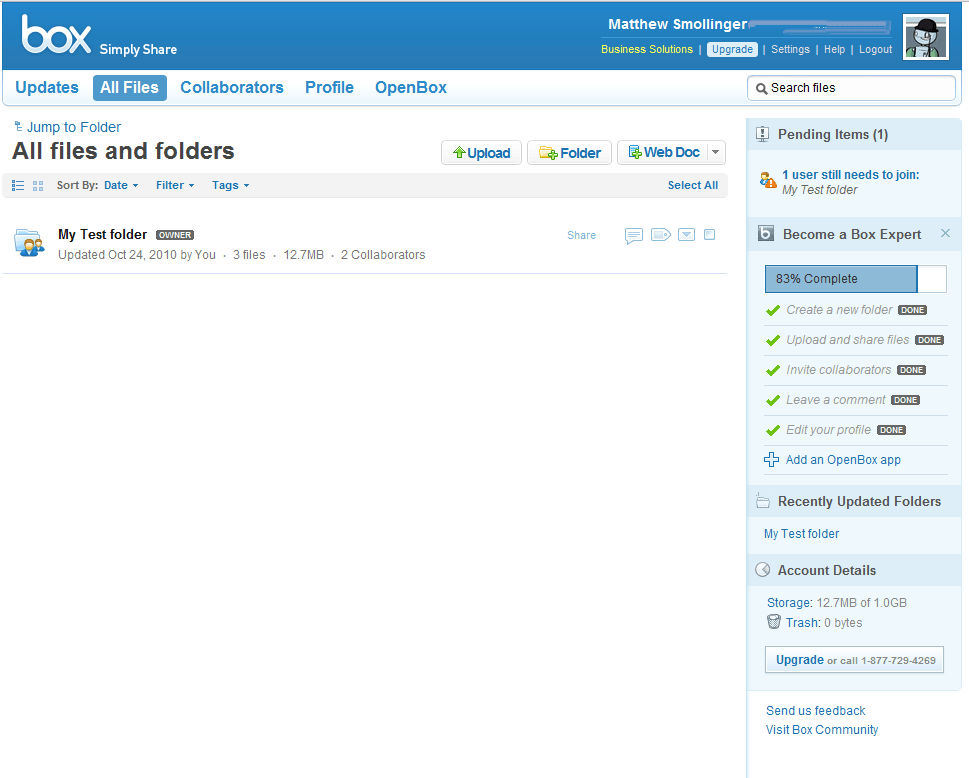Focus the Search files input field

(851, 88)
